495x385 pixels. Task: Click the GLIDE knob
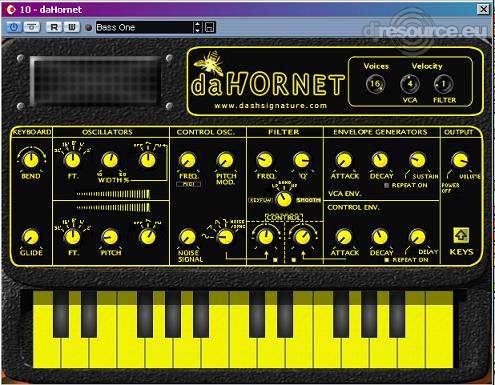(31, 237)
